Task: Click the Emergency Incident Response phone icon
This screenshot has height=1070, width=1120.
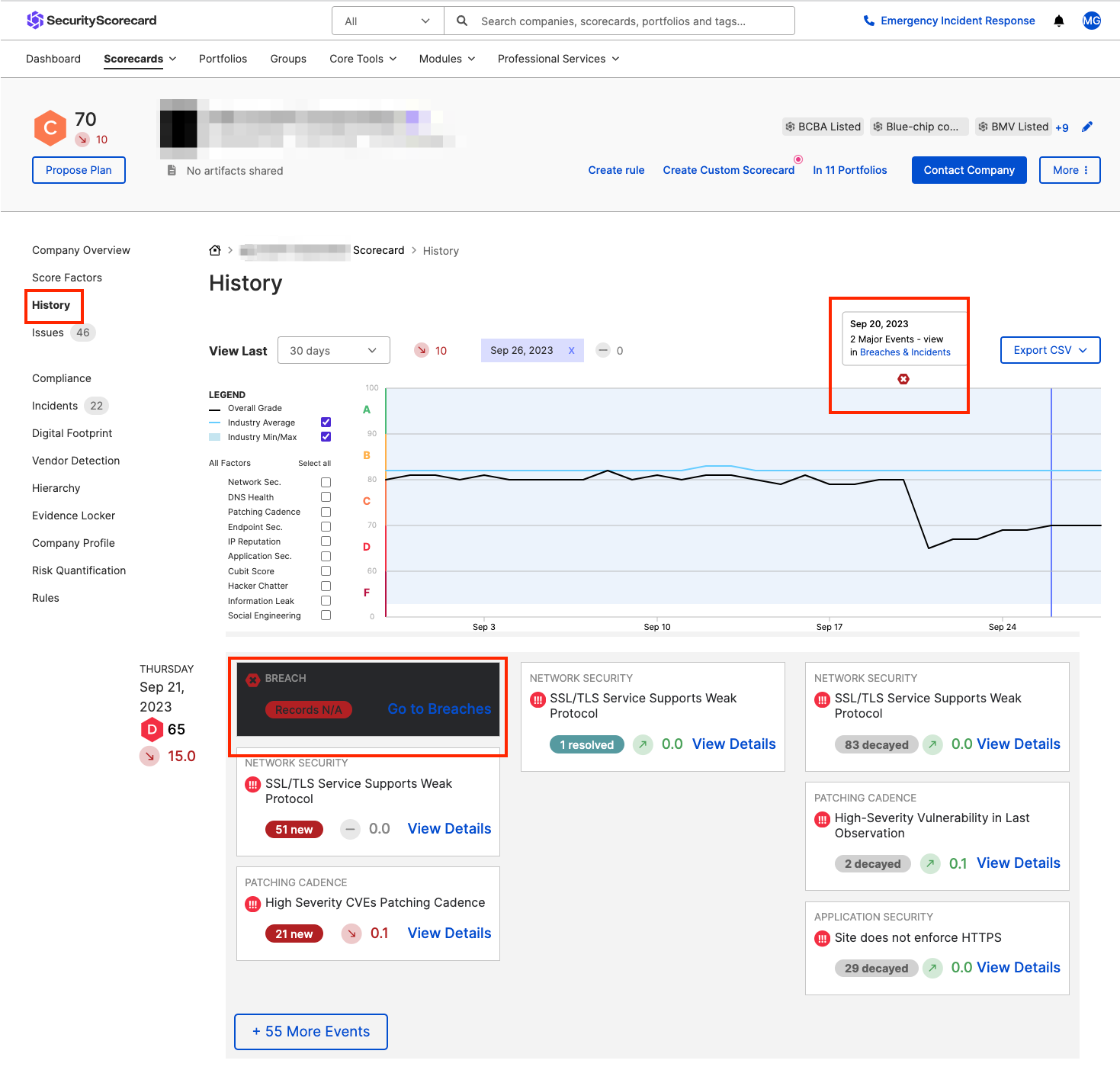Action: [x=869, y=21]
